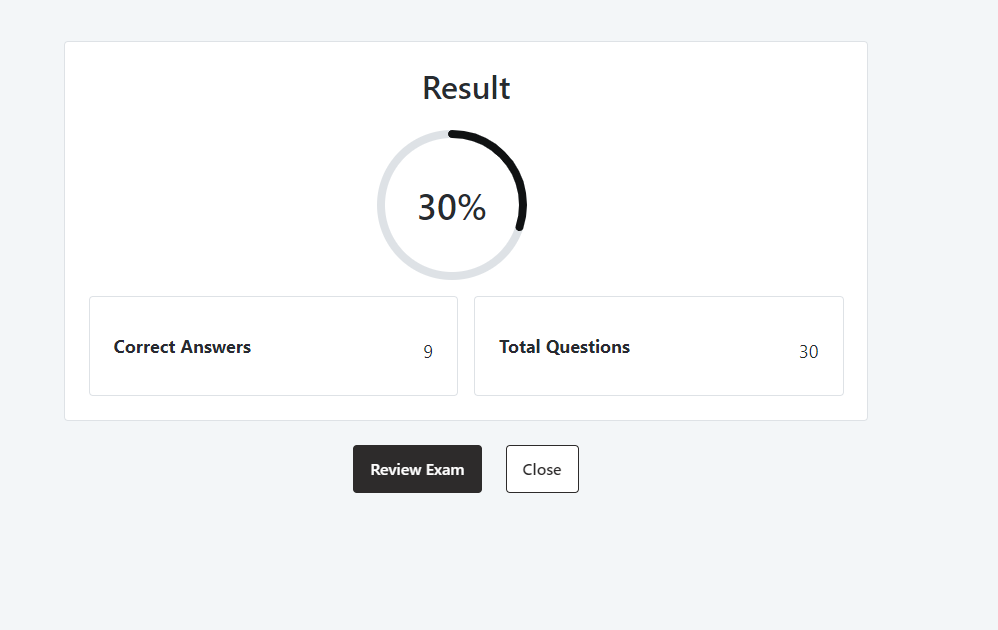
Task: Click the total questions value 30
Action: pos(808,352)
